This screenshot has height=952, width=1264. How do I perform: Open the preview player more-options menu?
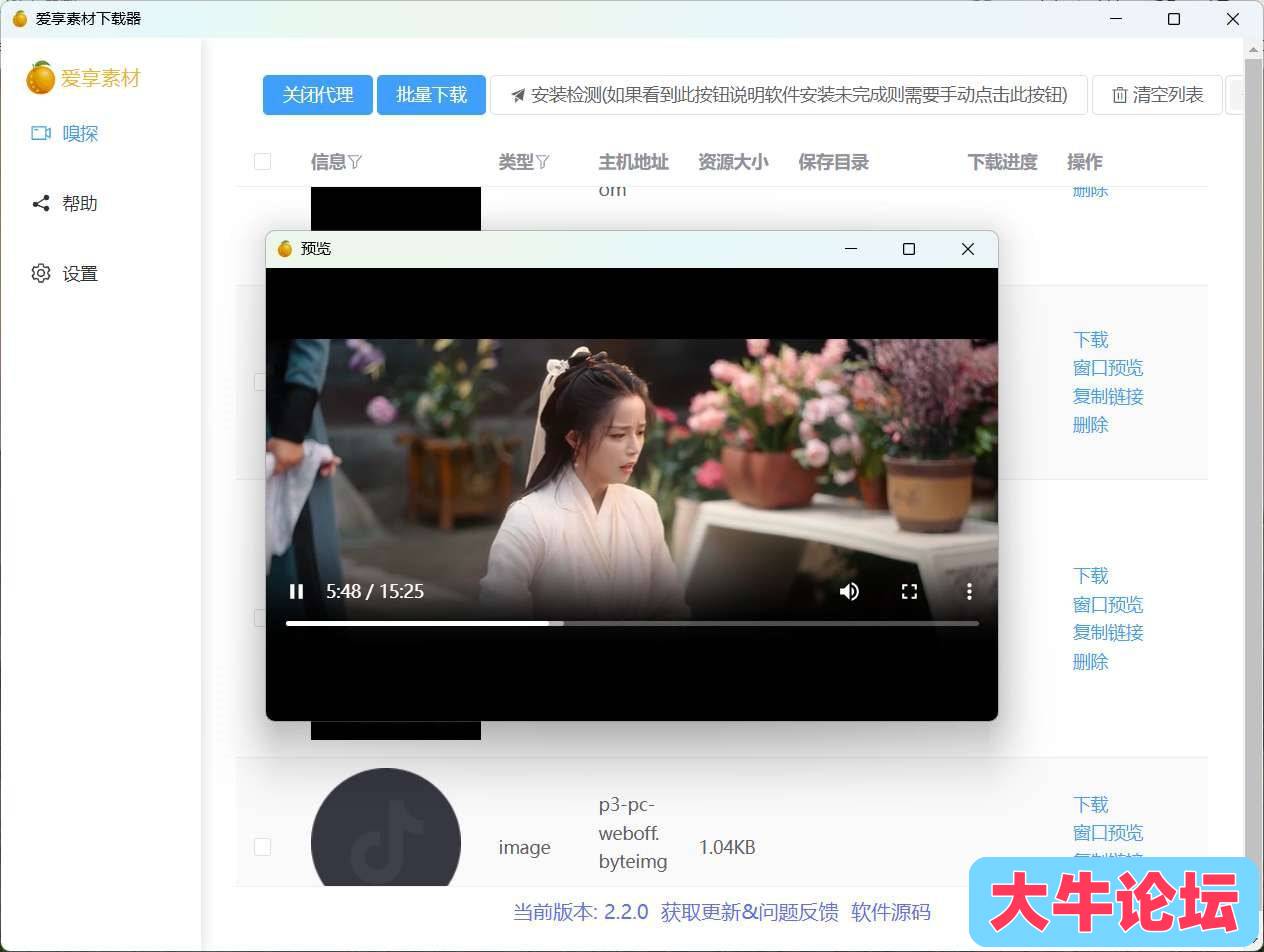(968, 591)
